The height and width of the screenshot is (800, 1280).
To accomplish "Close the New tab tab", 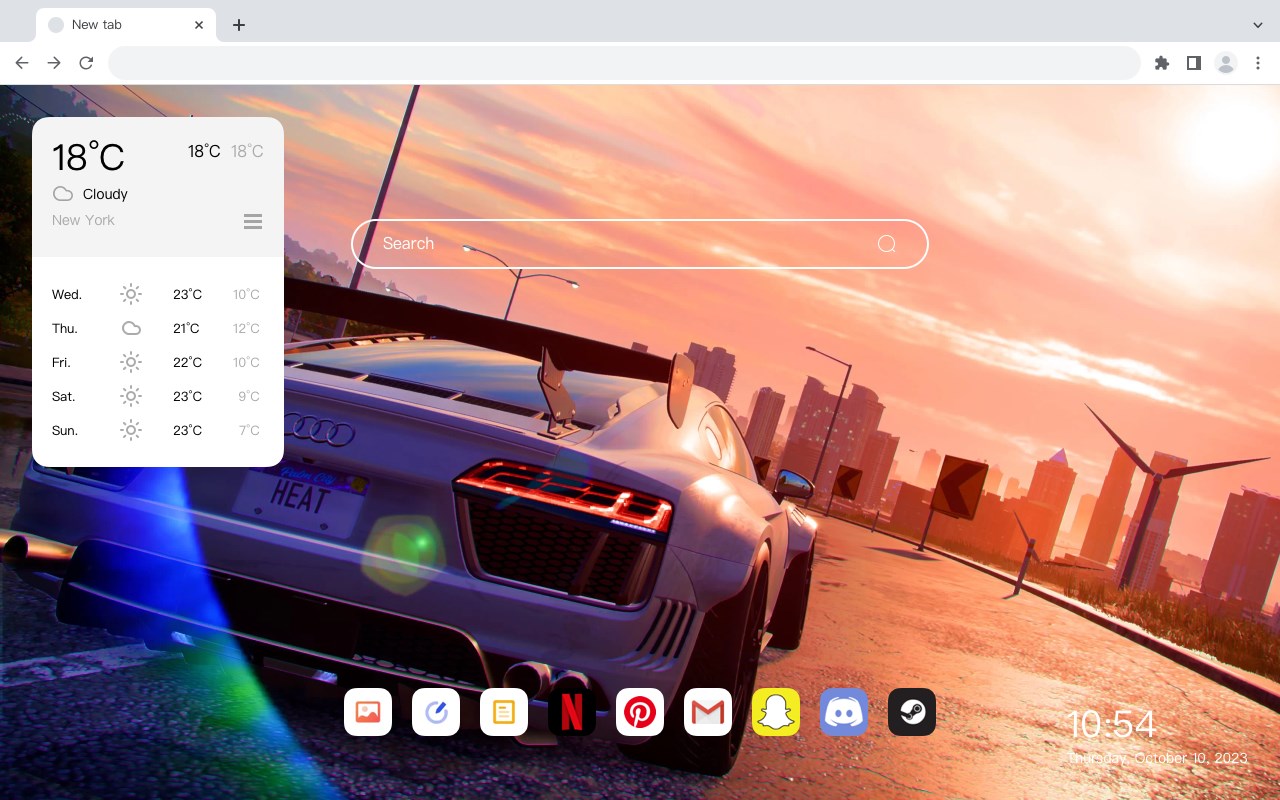I will click(x=199, y=25).
